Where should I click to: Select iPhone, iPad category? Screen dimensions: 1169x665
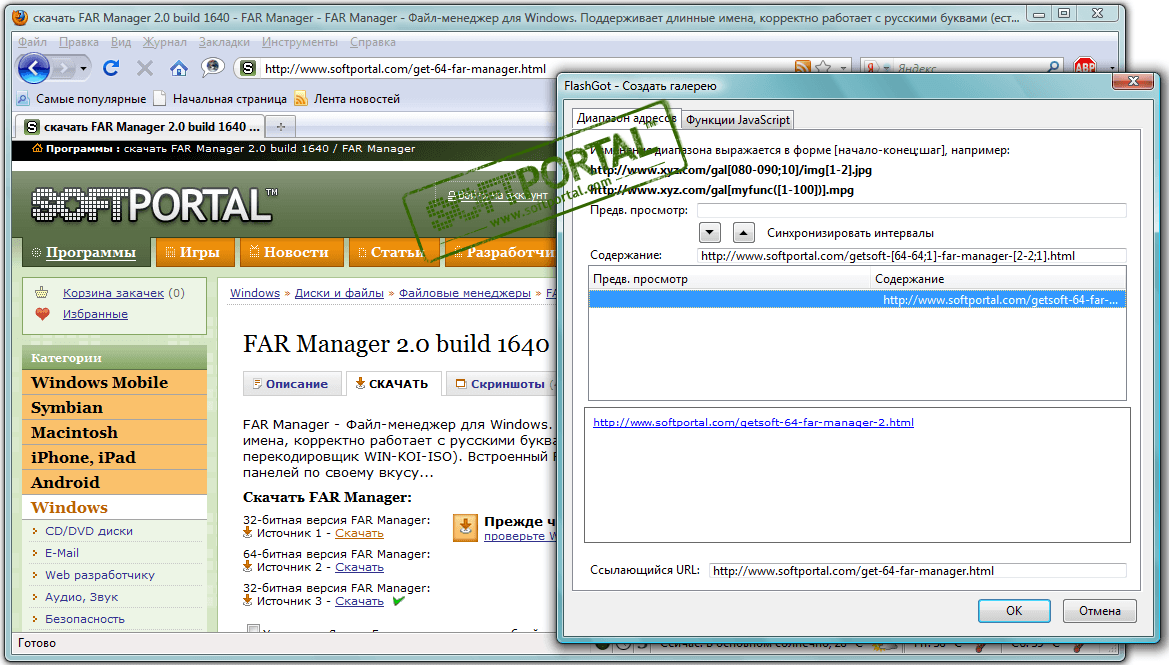coord(114,457)
